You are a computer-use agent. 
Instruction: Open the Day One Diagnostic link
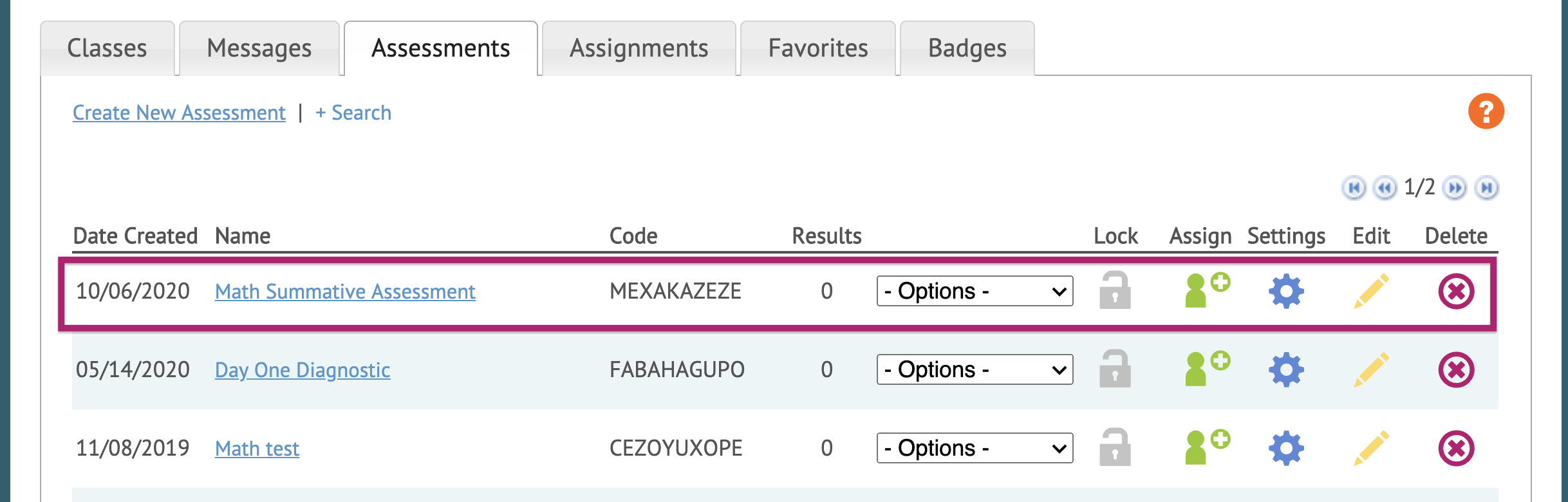303,370
